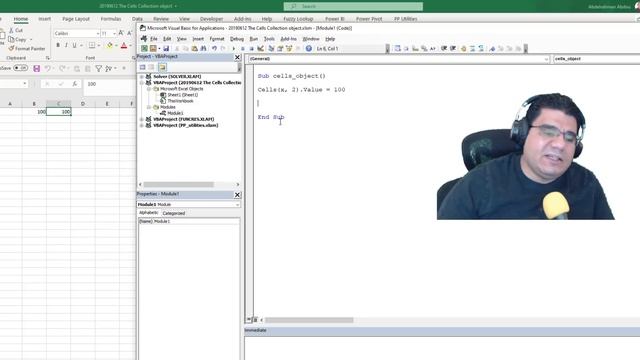This screenshot has width=640, height=360.
Task: Click the Toggle Breakpoint hand icon in Edit toolbar
Action: [x=463, y=49]
